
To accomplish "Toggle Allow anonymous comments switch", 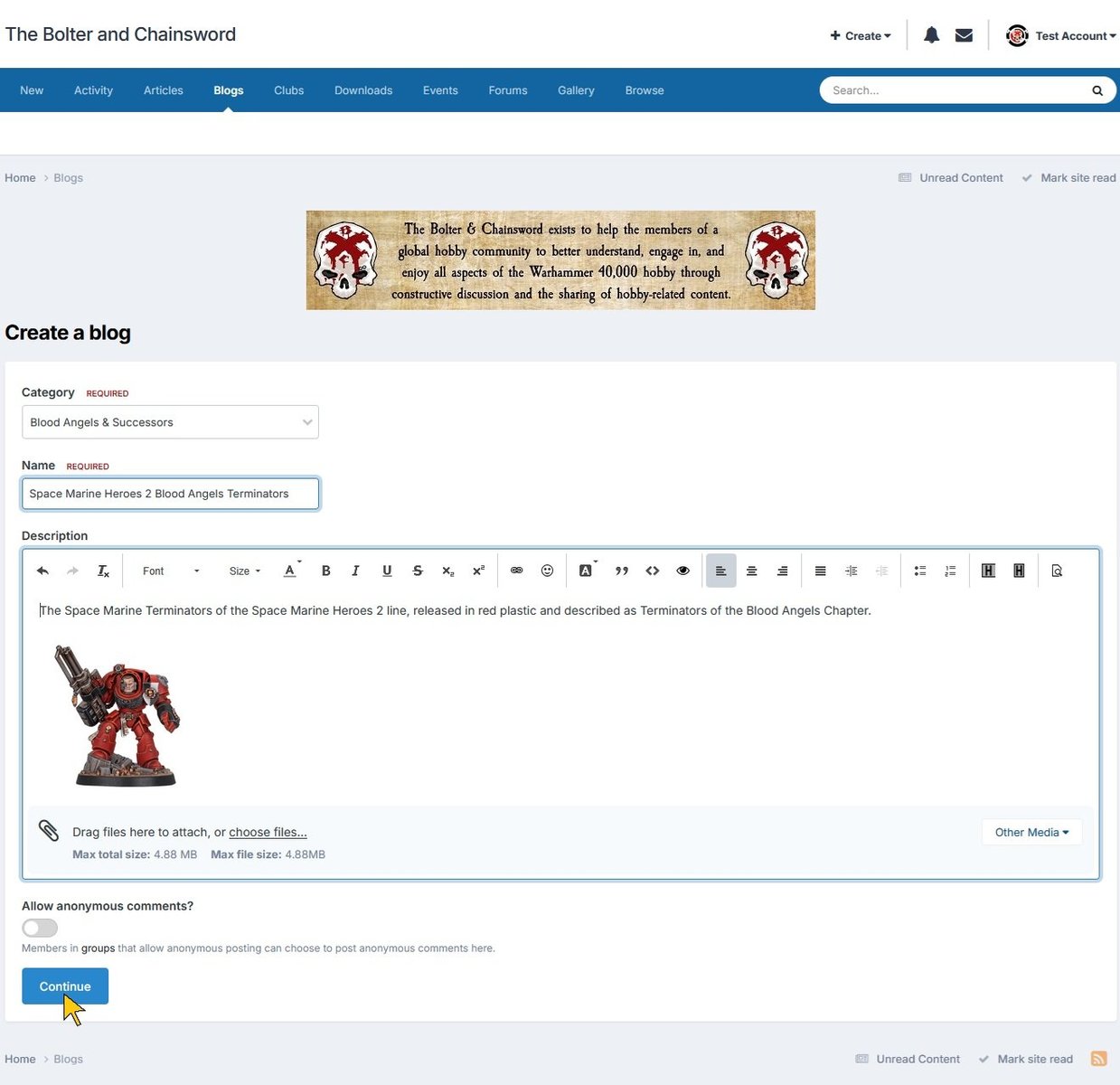I will 40,928.
